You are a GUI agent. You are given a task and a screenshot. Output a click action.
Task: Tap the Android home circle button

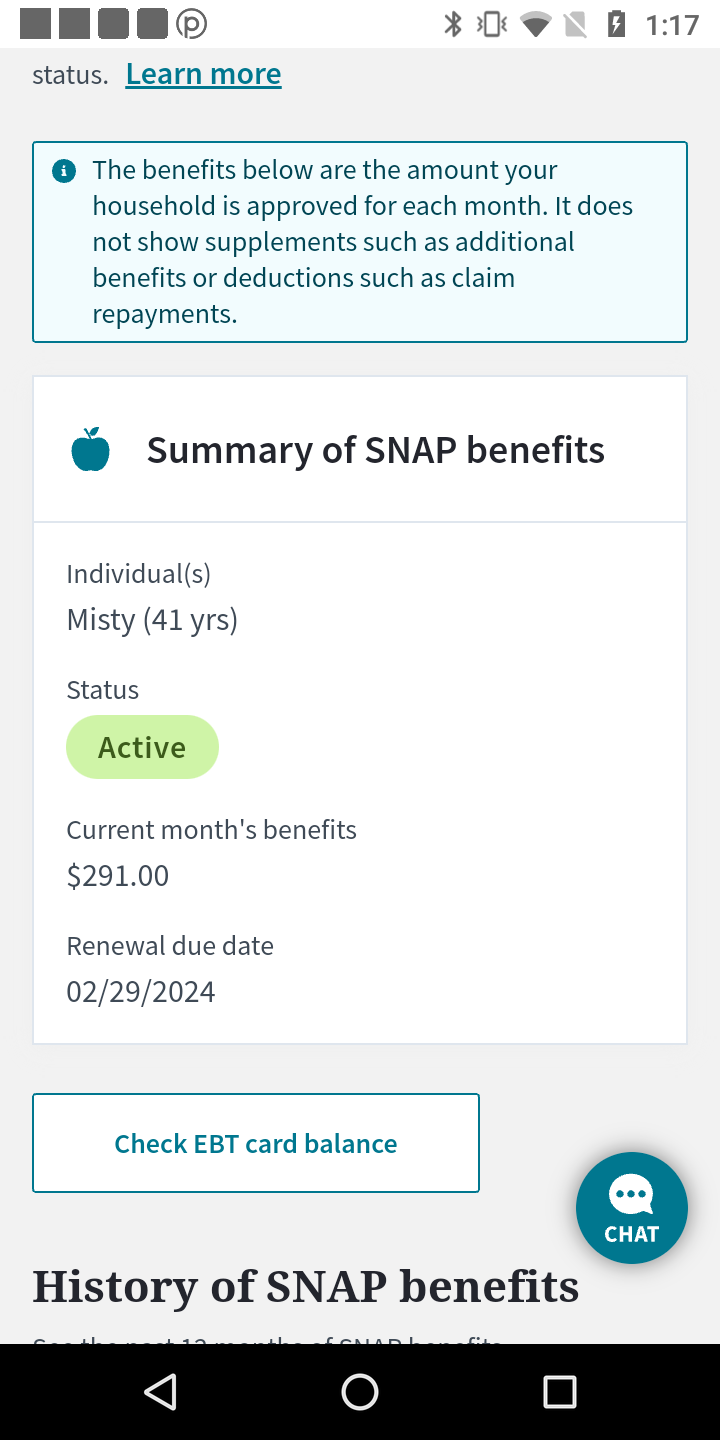pyautogui.click(x=360, y=1392)
